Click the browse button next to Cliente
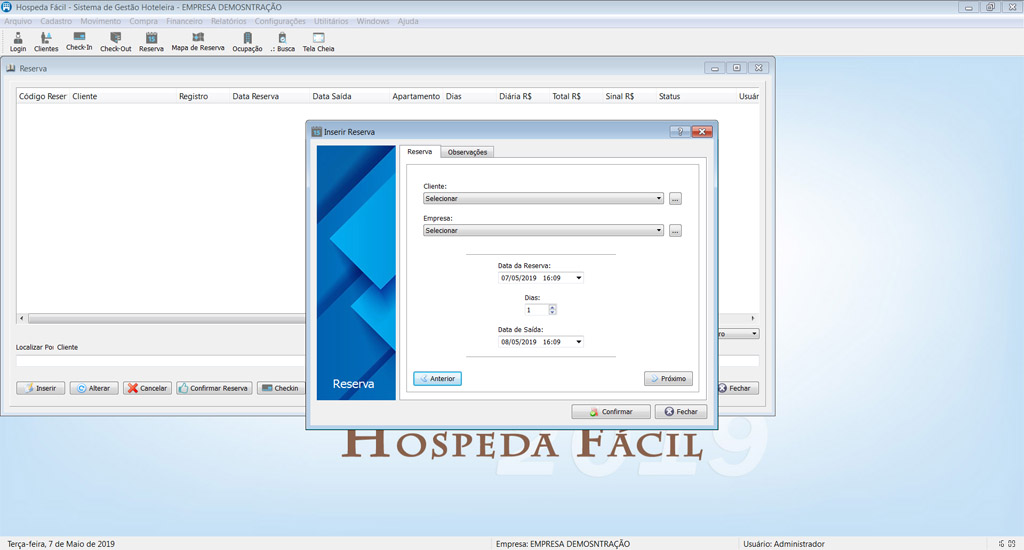Viewport: 1024px width, 550px height. click(675, 199)
